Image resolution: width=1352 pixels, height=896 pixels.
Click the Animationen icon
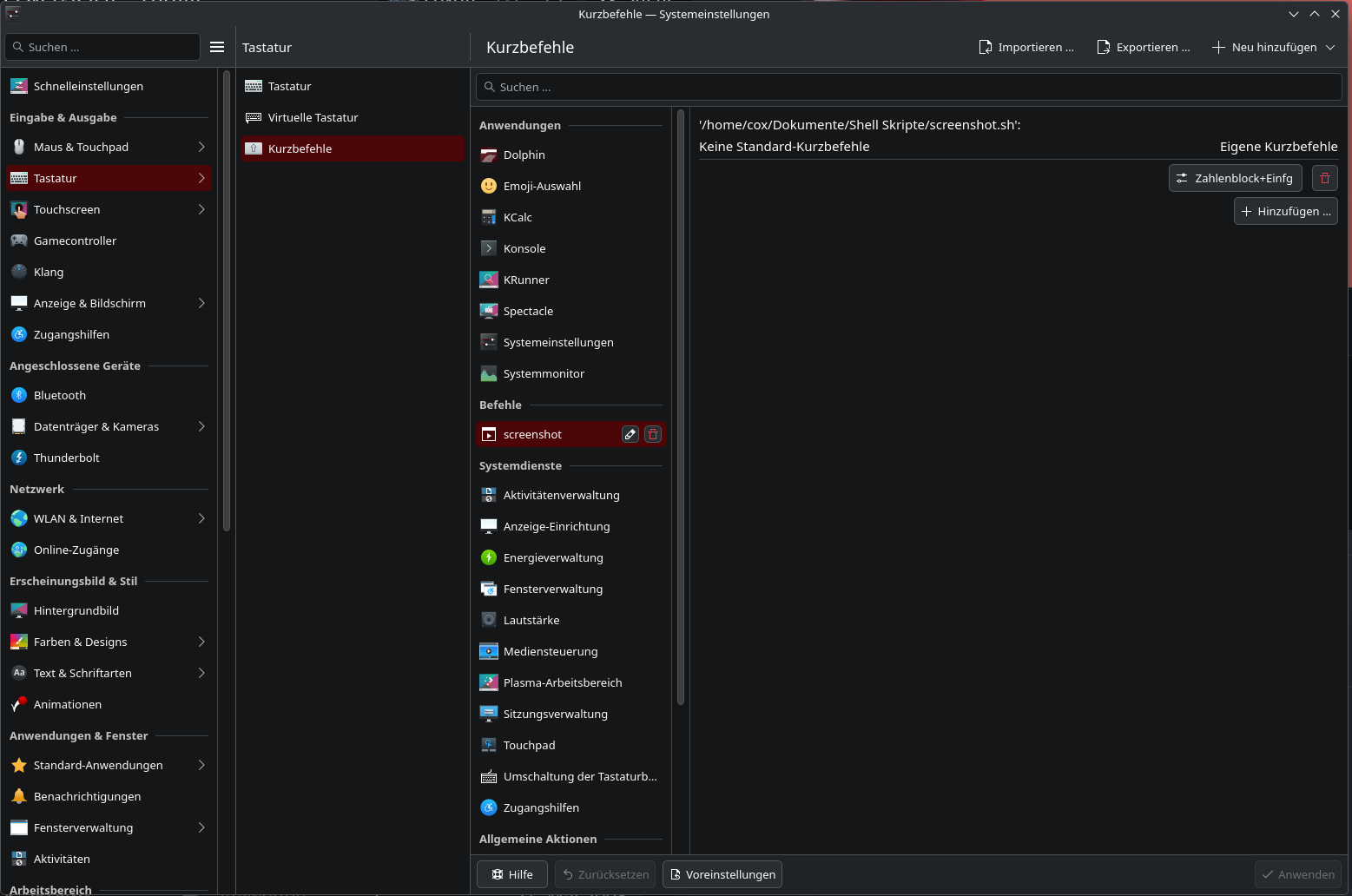pos(19,704)
